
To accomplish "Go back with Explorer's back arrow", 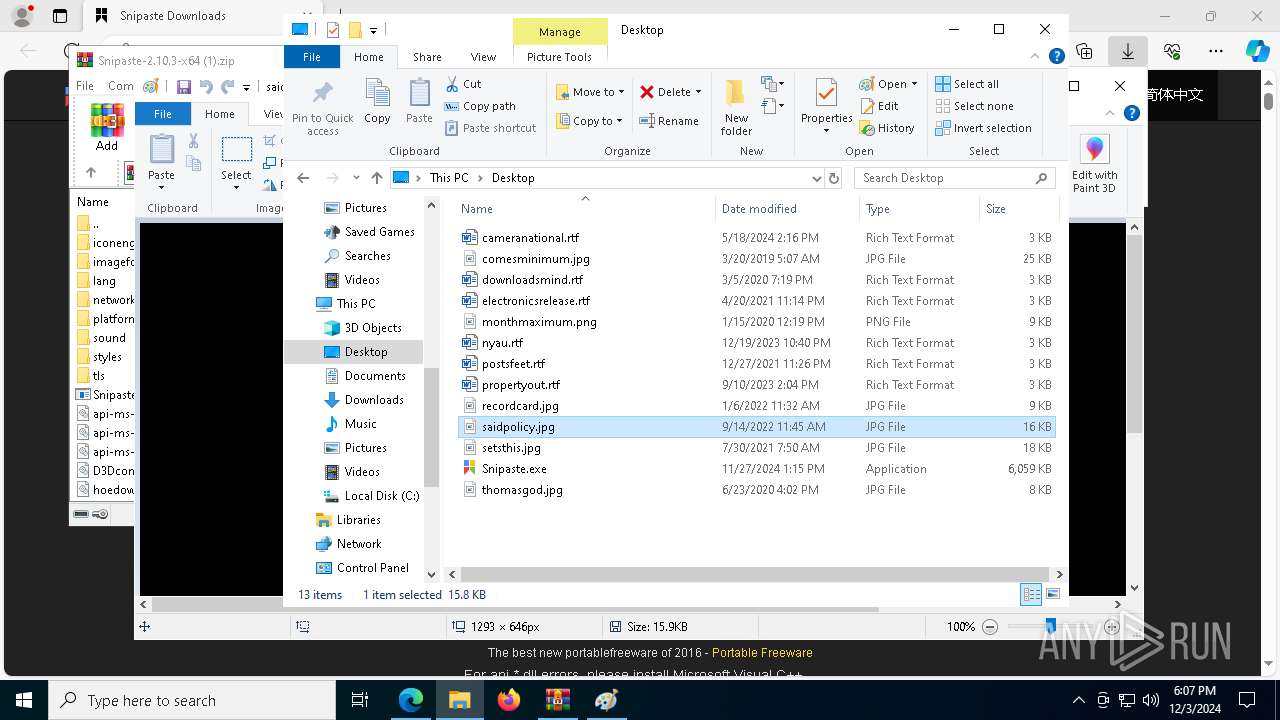I will coord(304,178).
